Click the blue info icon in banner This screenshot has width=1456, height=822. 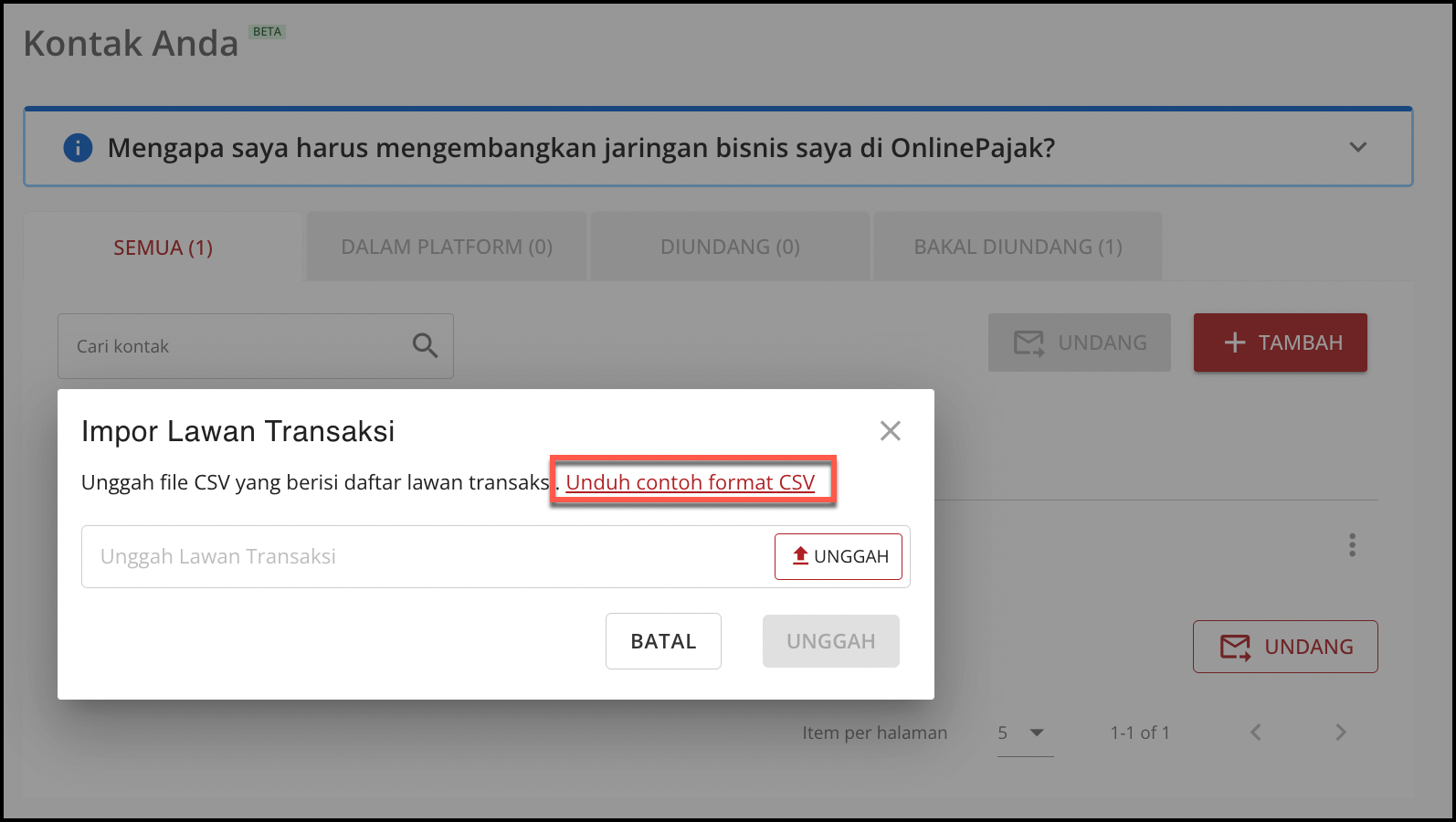click(x=78, y=148)
